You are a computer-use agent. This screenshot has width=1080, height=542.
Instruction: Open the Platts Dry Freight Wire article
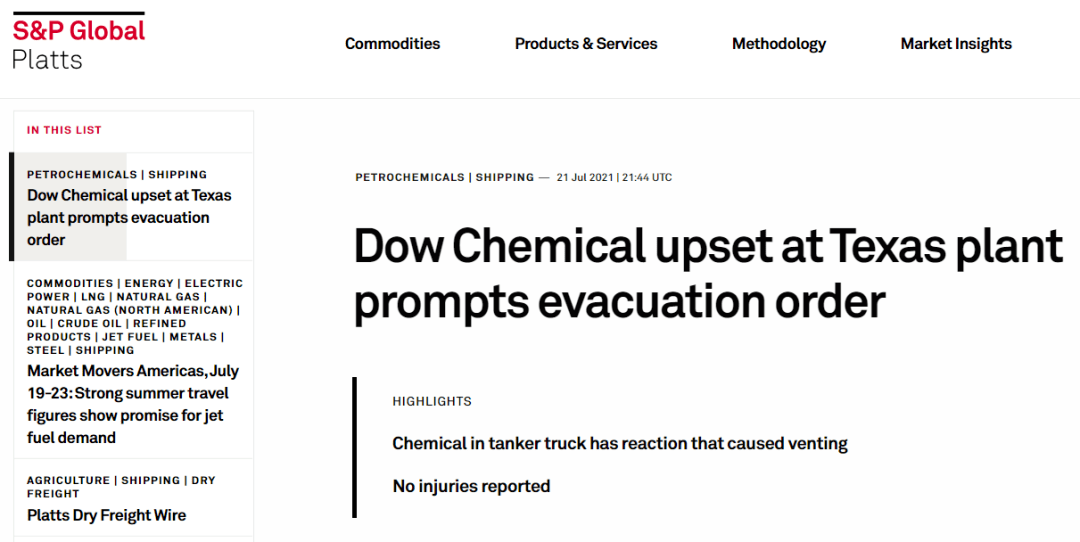(x=107, y=515)
